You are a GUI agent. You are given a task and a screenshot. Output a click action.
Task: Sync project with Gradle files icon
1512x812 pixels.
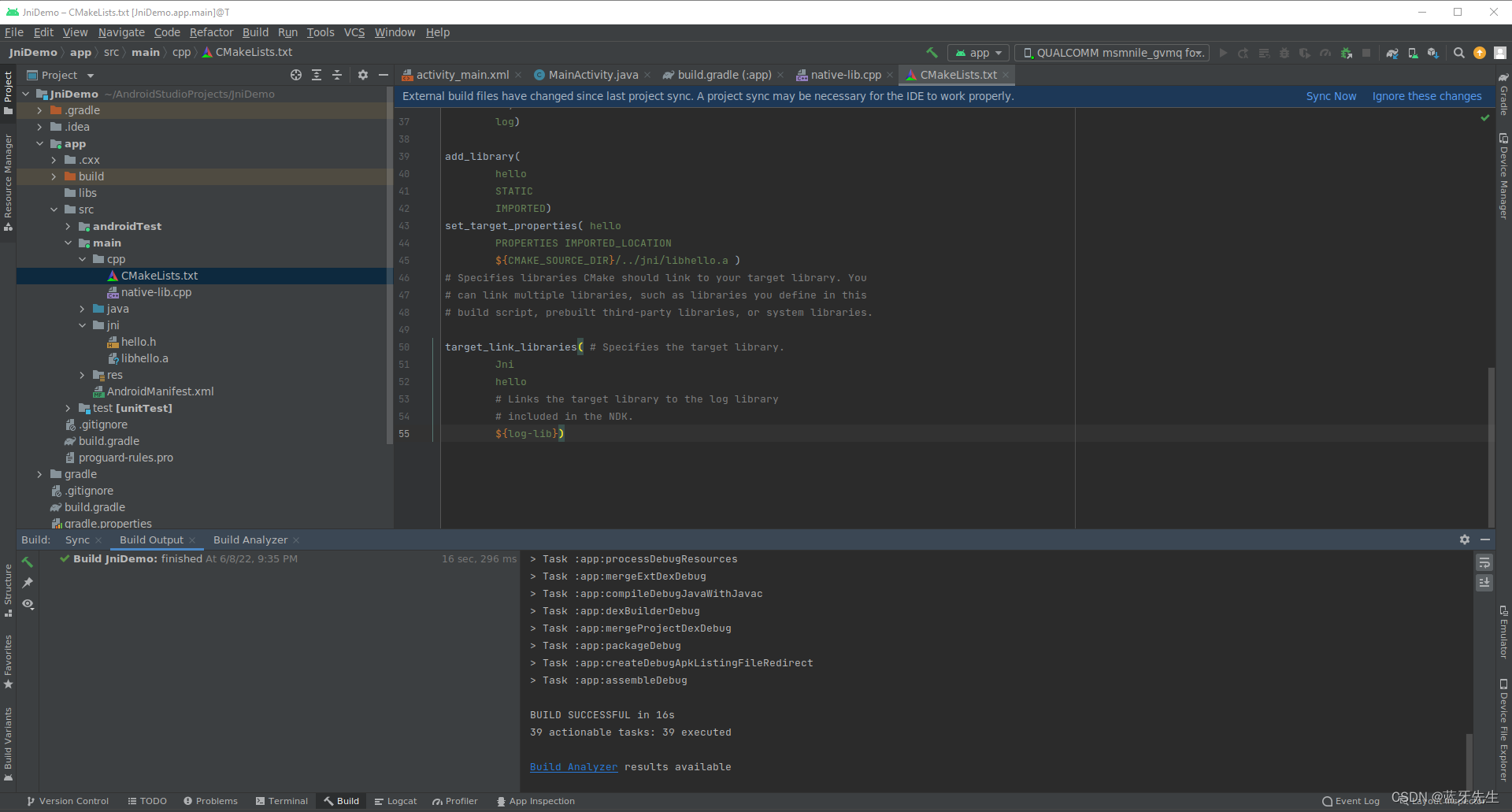(x=1392, y=53)
